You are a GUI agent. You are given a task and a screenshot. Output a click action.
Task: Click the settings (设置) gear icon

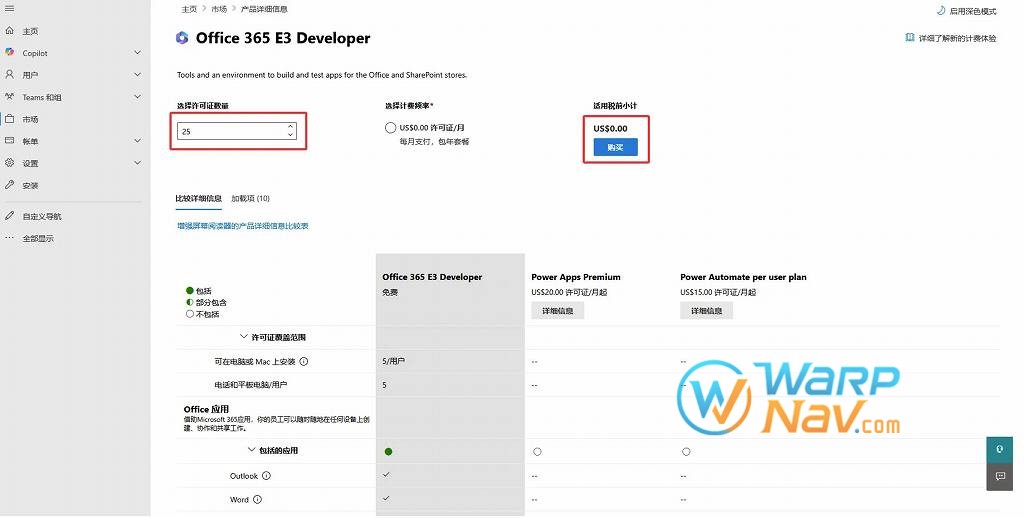tap(9, 163)
